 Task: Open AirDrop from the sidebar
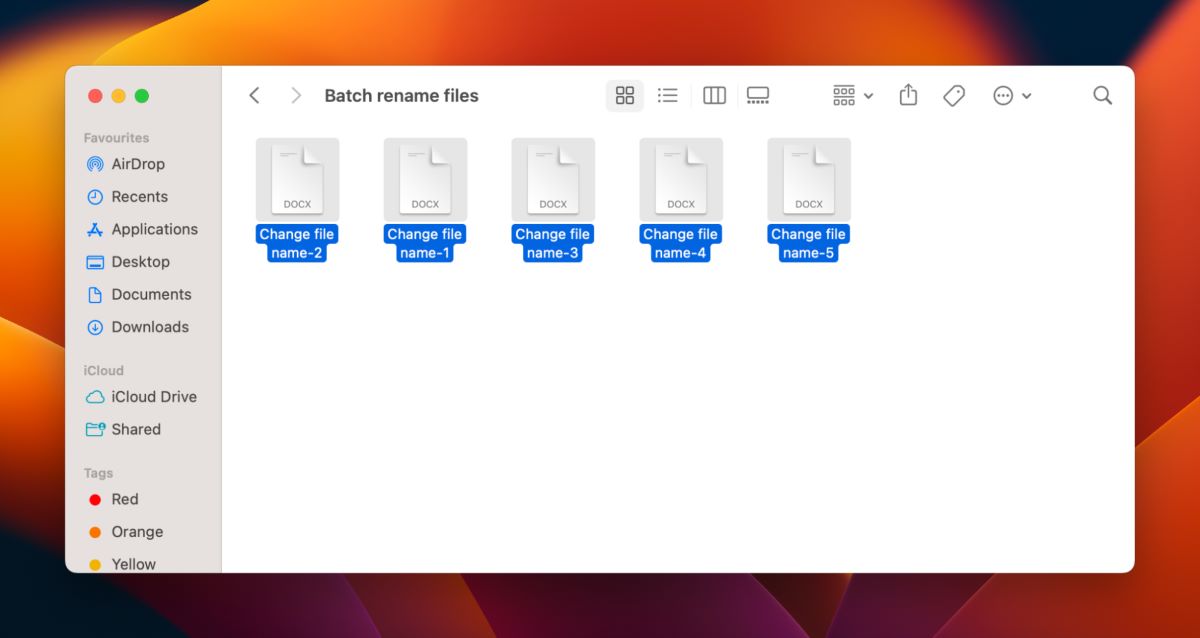pyautogui.click(x=138, y=164)
